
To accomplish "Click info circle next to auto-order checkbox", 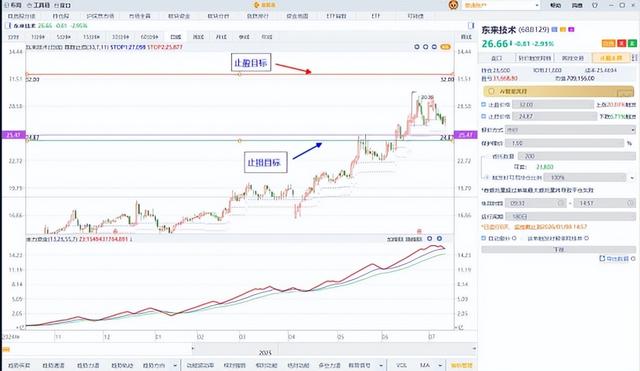I will pos(514,238).
